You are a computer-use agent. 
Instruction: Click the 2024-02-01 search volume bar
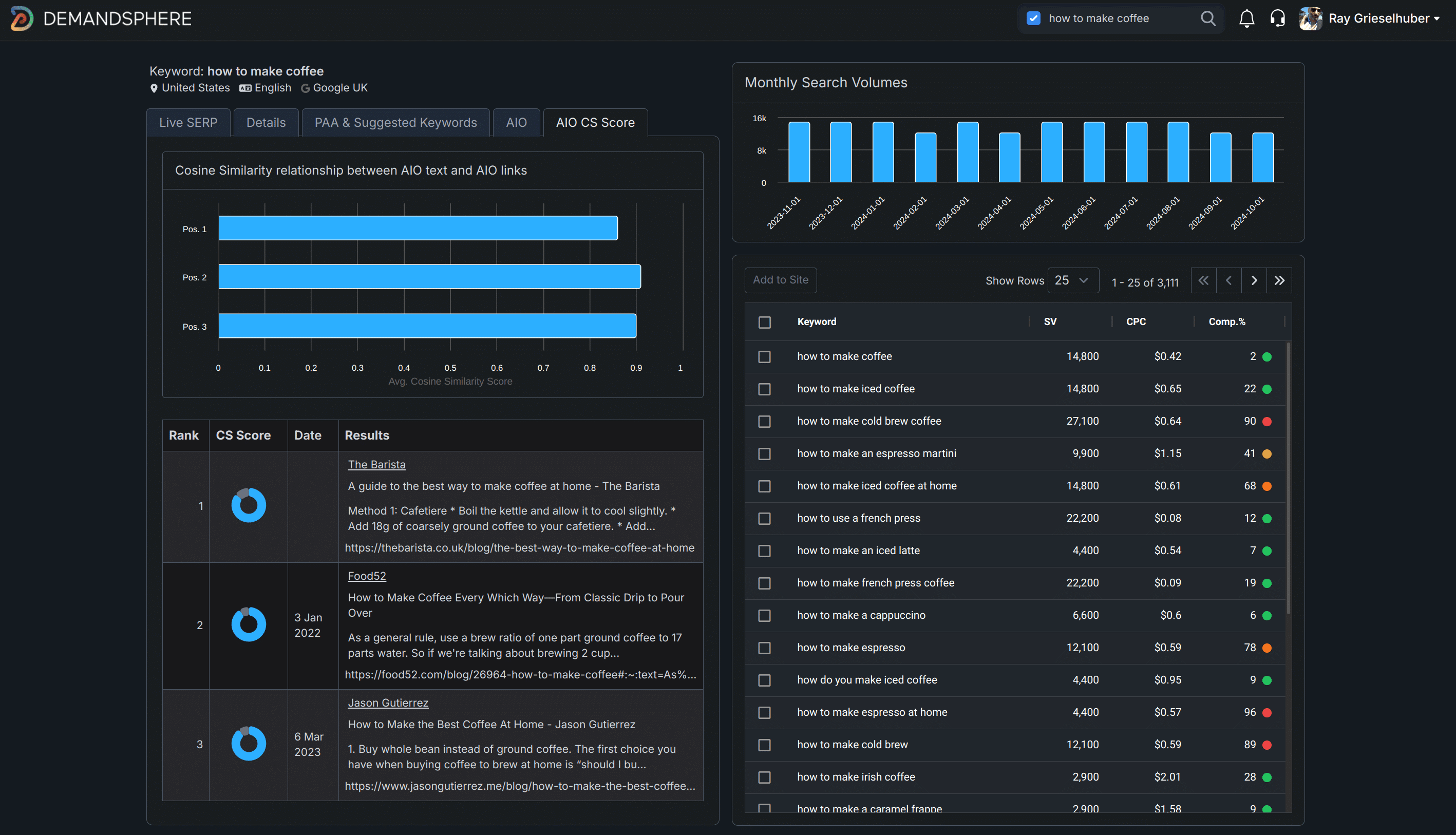click(x=925, y=158)
